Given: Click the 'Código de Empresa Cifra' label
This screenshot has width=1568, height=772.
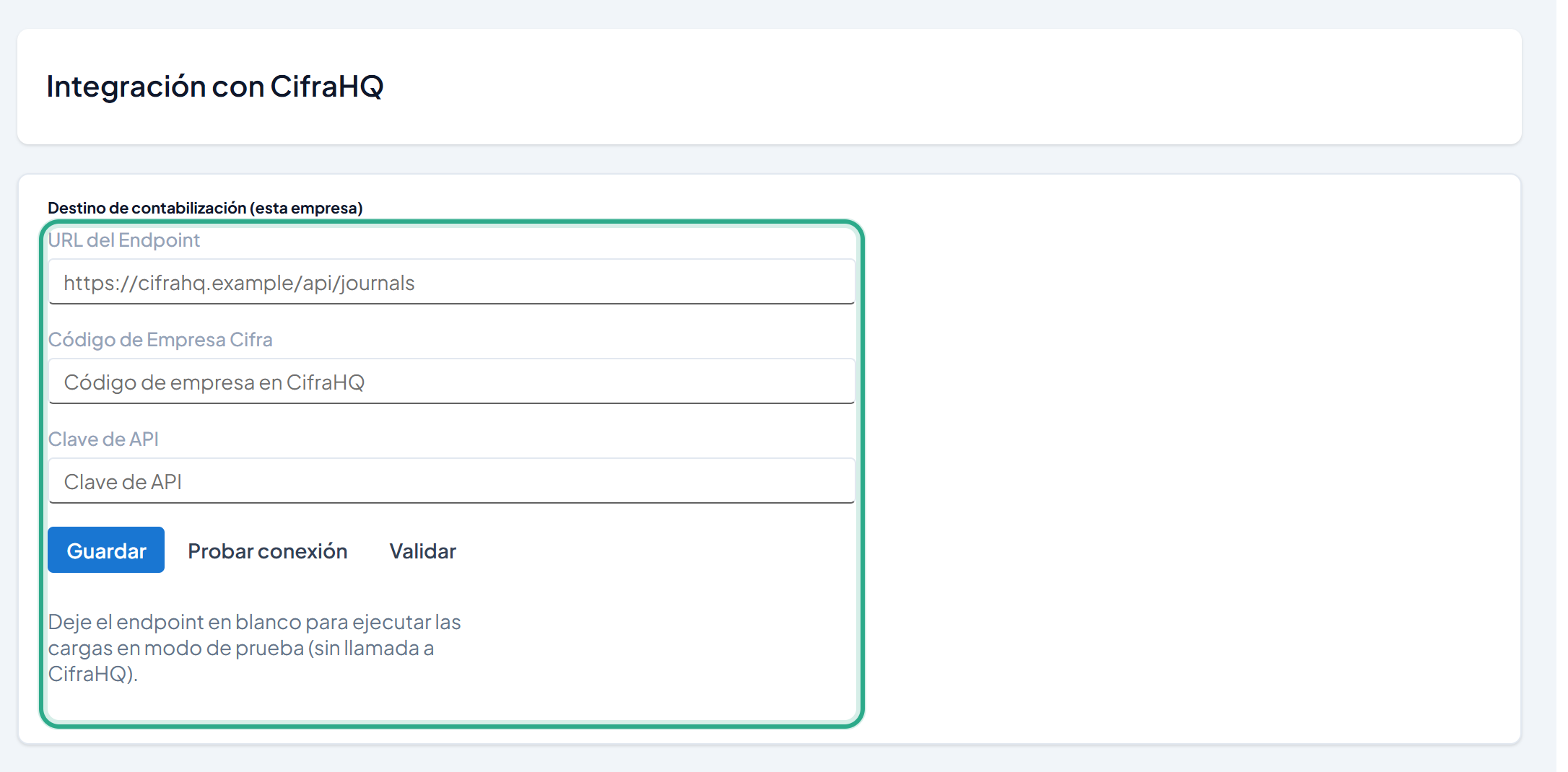Looking at the screenshot, I should pos(160,340).
